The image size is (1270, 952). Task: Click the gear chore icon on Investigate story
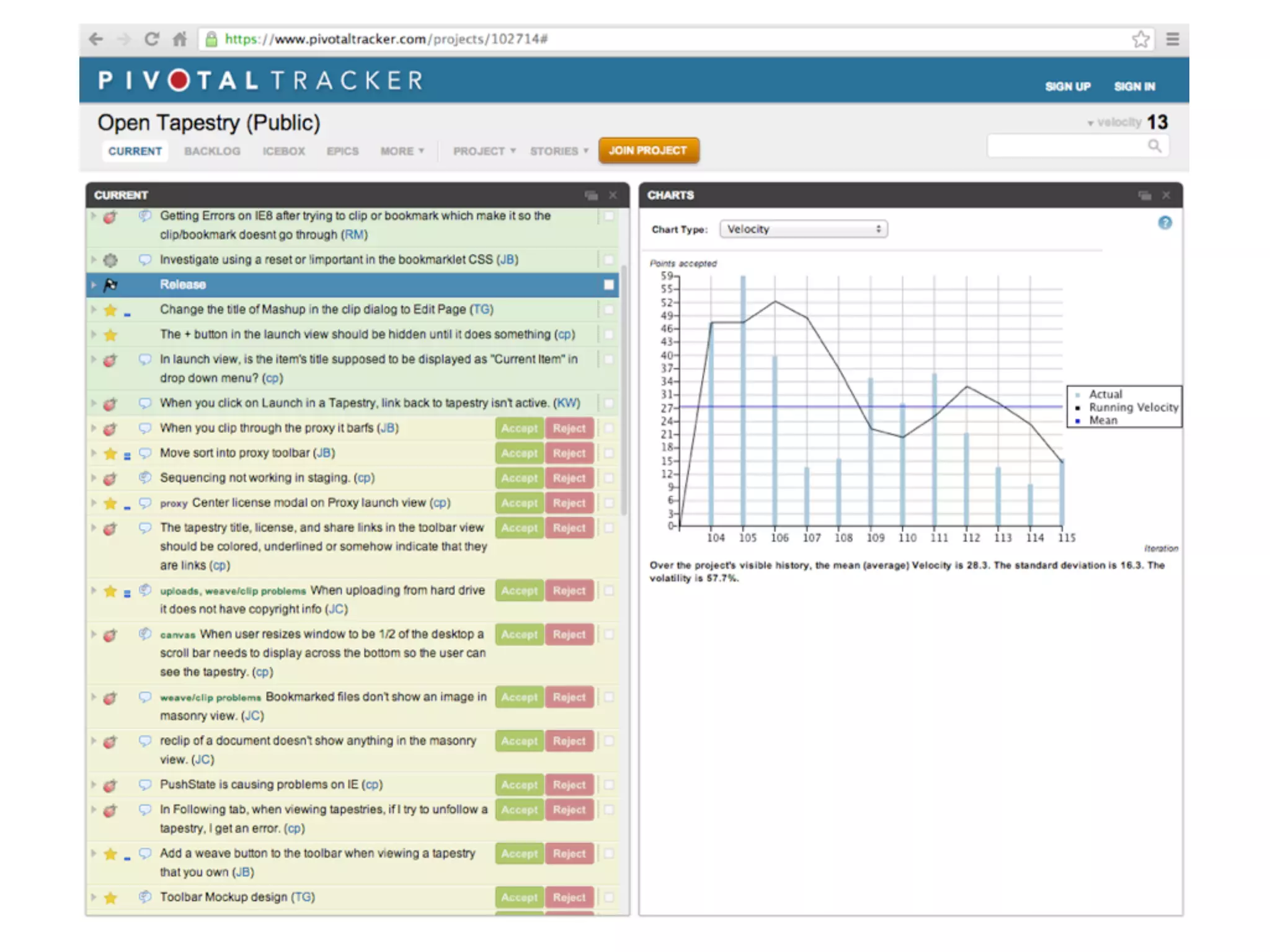(x=110, y=260)
